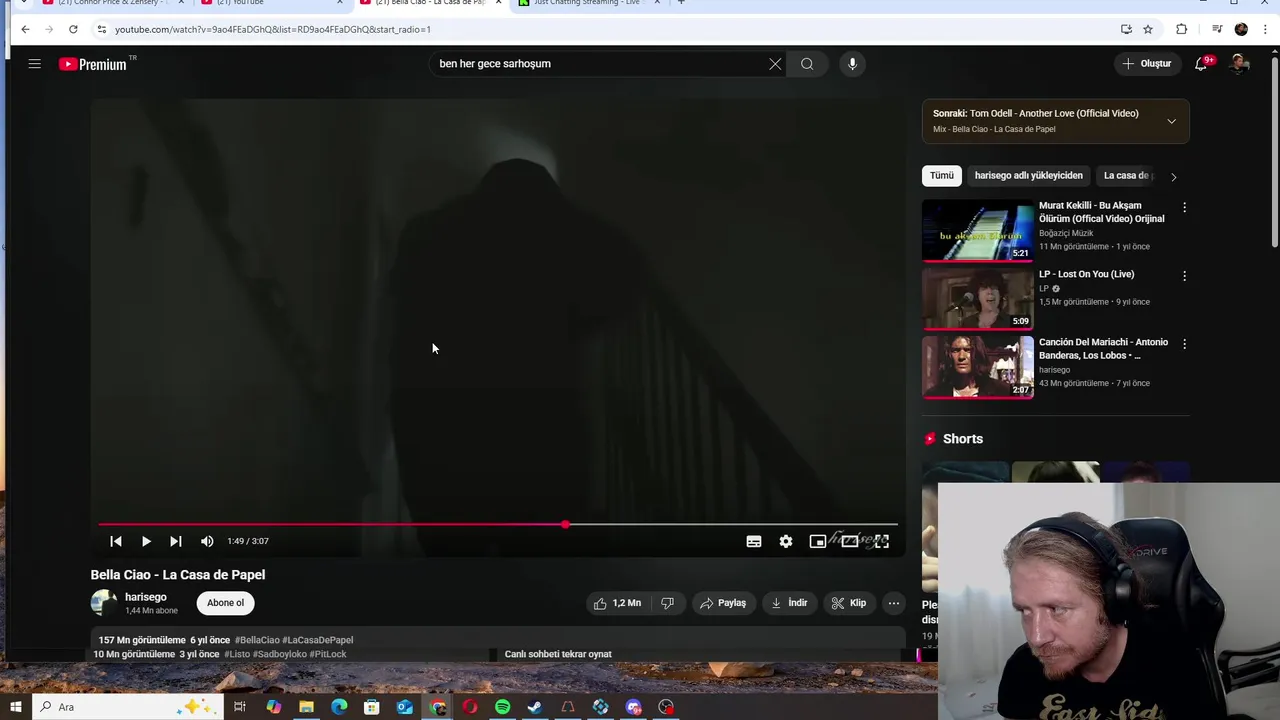Open the player settings gear
The image size is (1280, 720).
tap(786, 541)
